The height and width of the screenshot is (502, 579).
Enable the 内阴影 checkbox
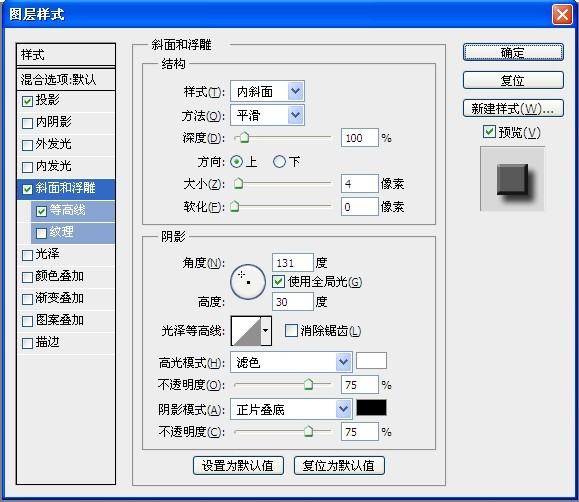tap(27, 123)
